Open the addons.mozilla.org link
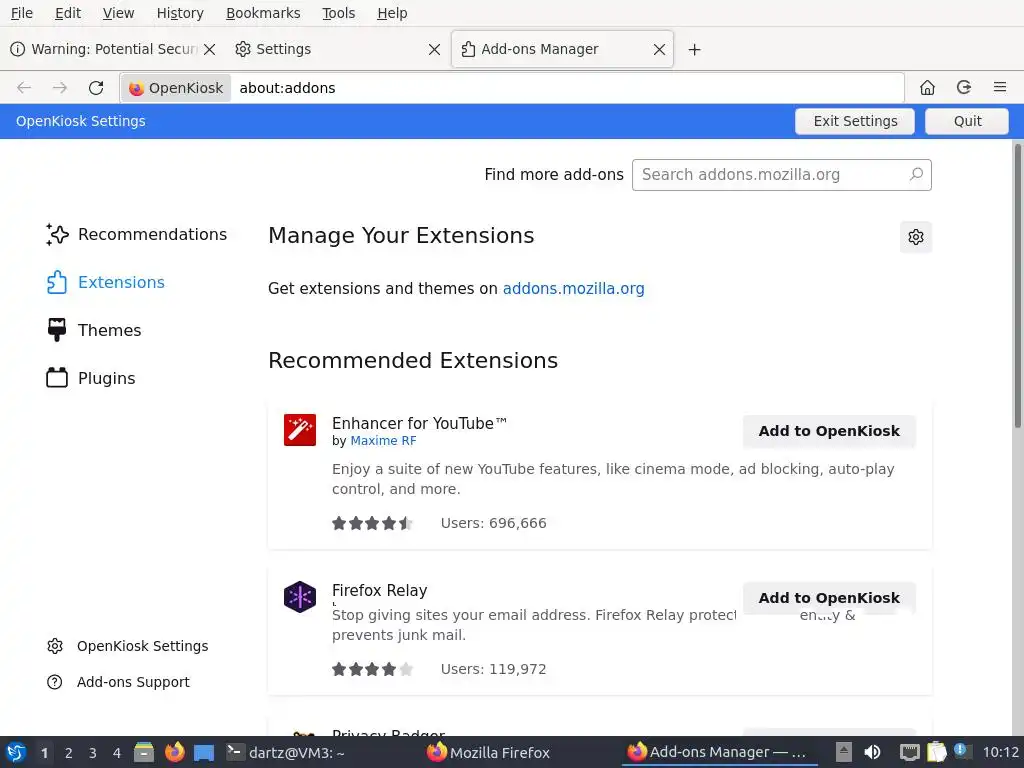The width and height of the screenshot is (1024, 768). [x=573, y=289]
